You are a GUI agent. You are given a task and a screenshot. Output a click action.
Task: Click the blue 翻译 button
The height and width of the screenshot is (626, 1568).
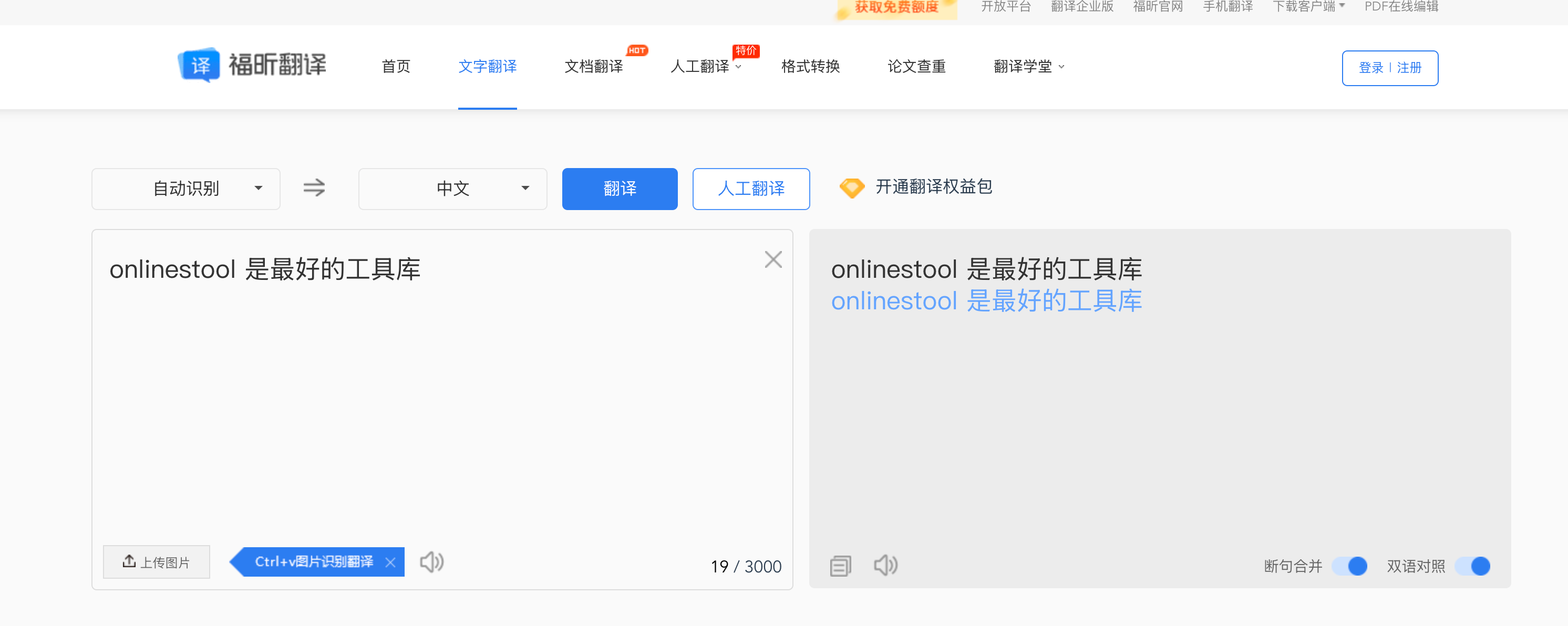620,189
